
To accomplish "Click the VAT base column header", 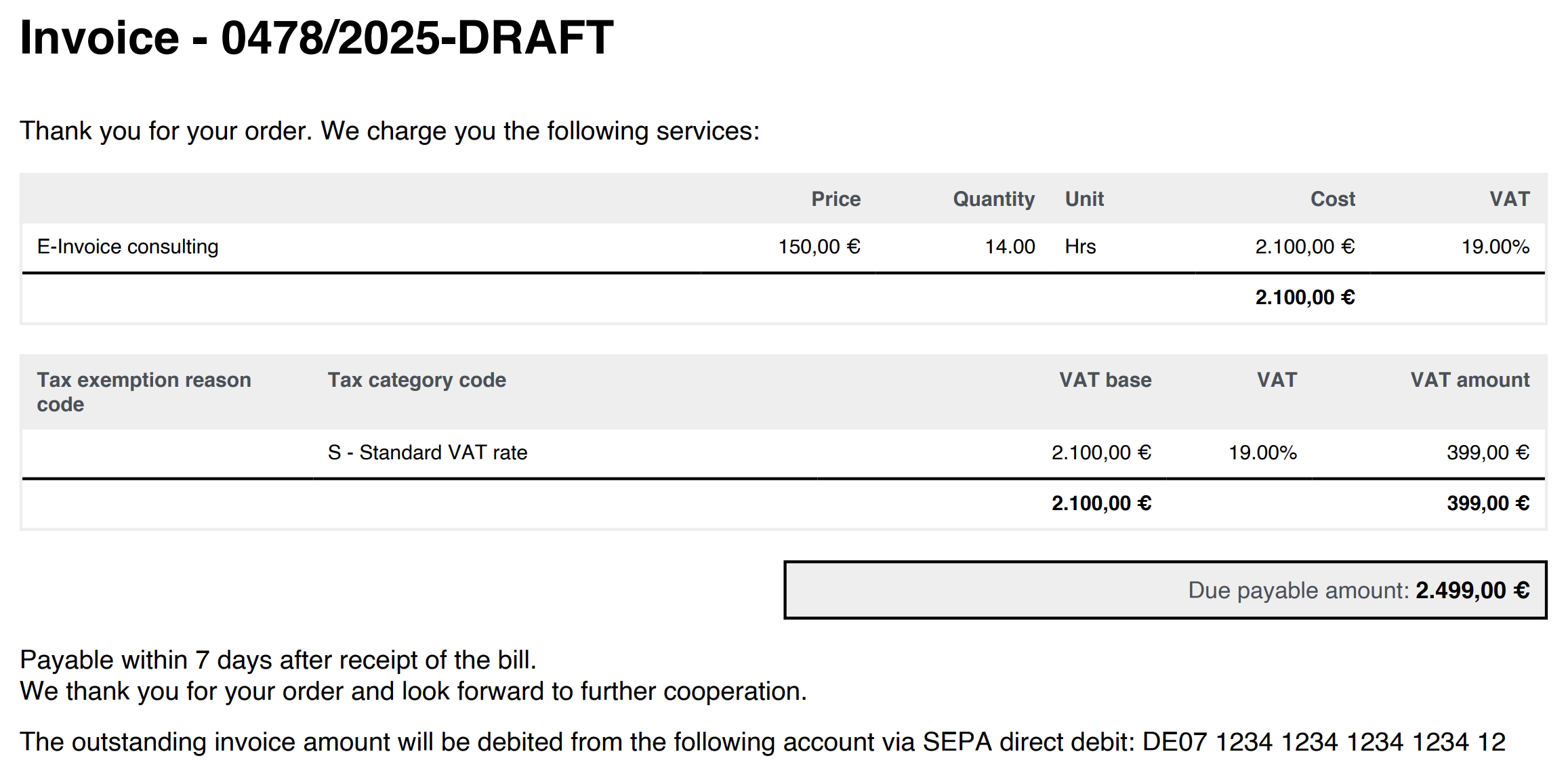I will [1105, 380].
